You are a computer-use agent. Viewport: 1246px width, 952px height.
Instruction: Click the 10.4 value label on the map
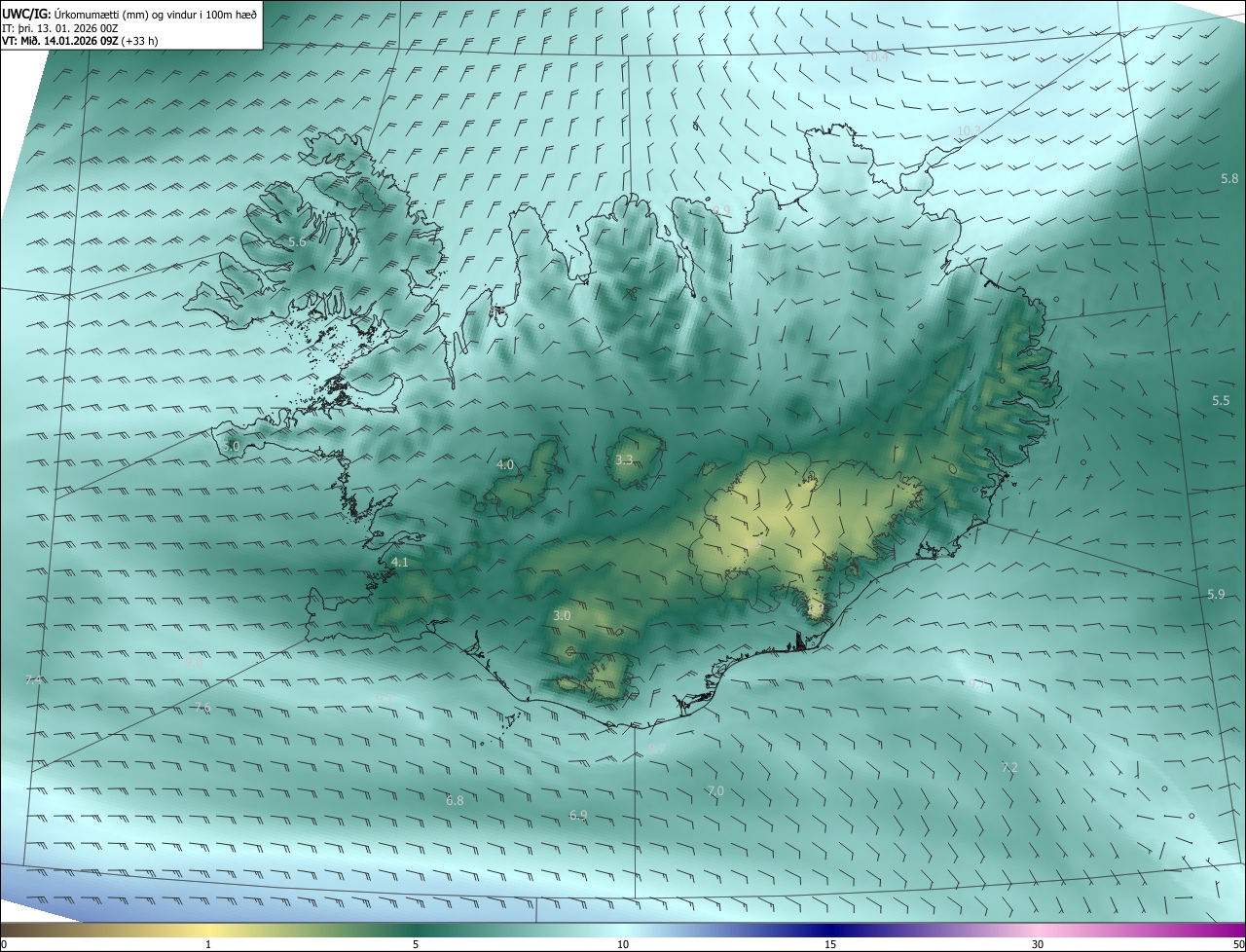[x=877, y=57]
